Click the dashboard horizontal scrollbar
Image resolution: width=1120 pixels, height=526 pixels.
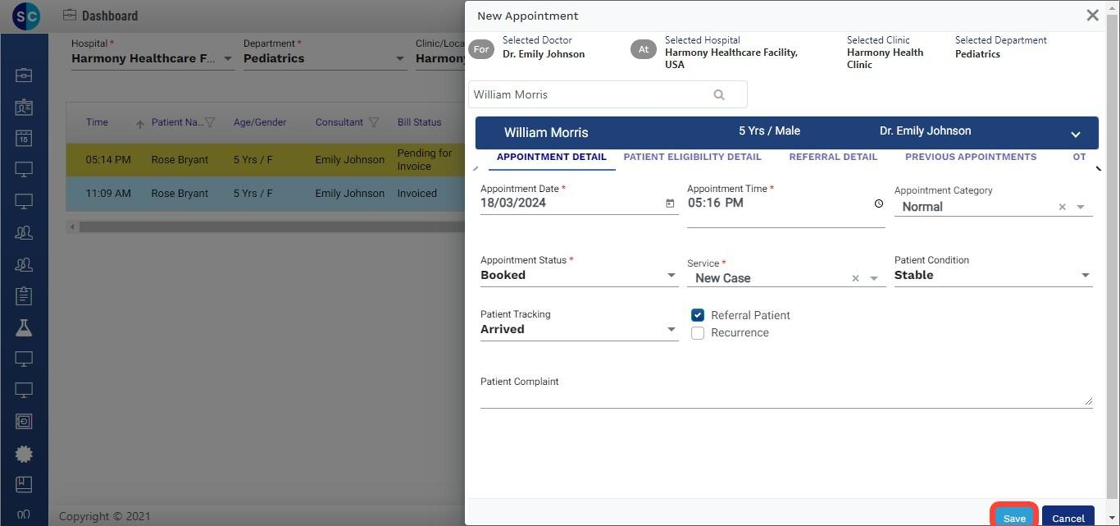(271, 227)
